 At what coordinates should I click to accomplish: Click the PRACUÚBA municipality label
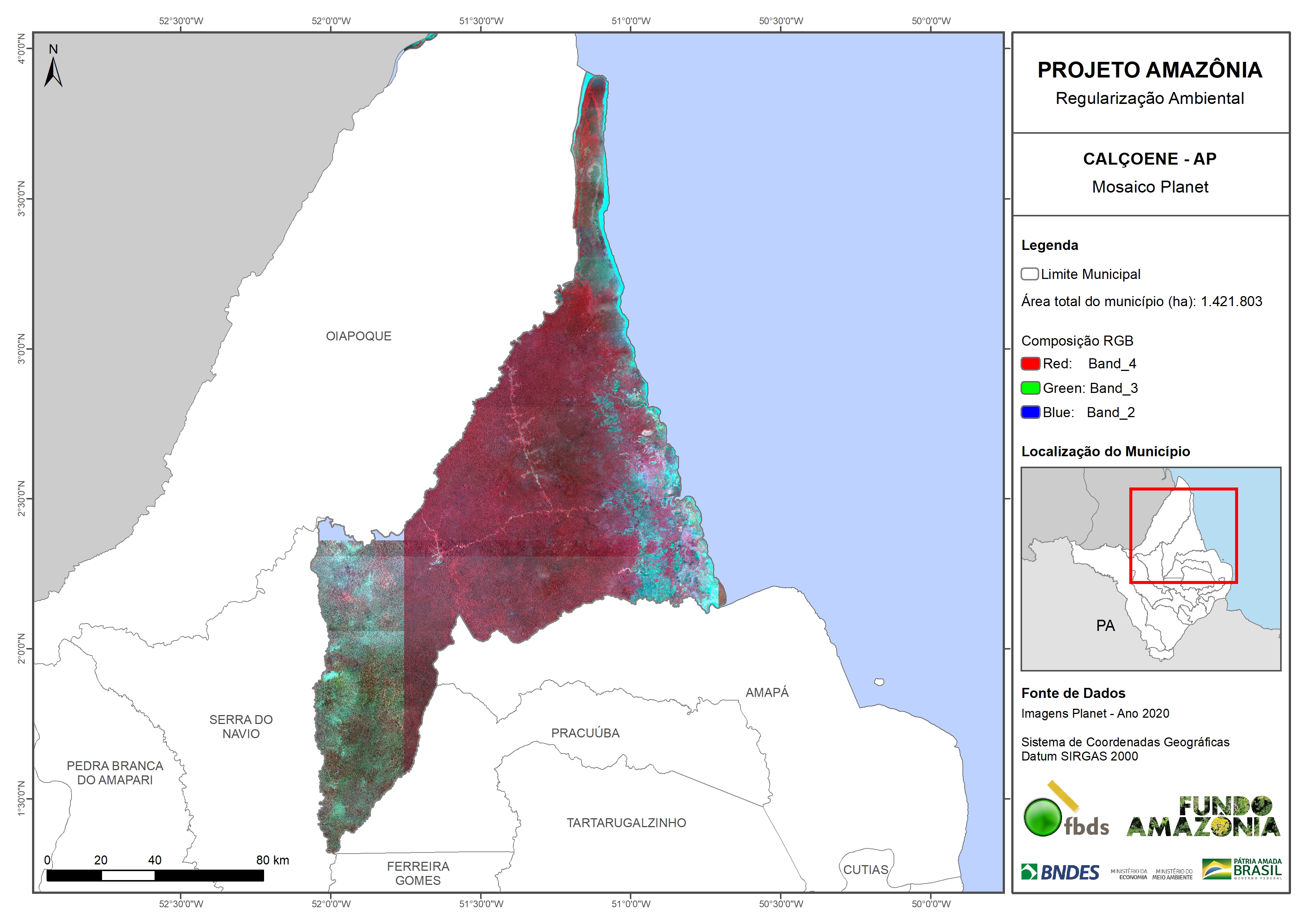[x=585, y=733]
